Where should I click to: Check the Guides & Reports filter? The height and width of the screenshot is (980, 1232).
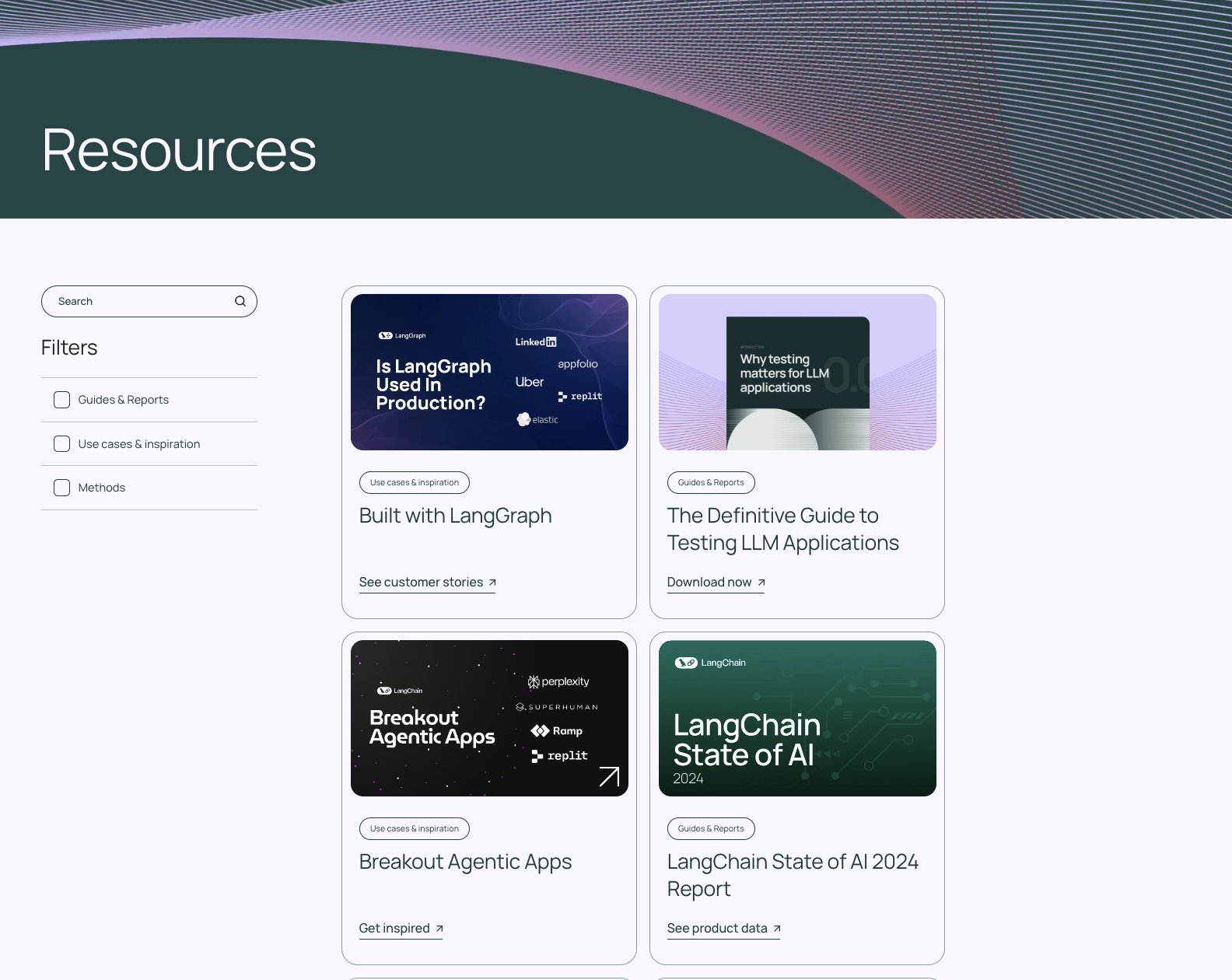[x=61, y=400]
